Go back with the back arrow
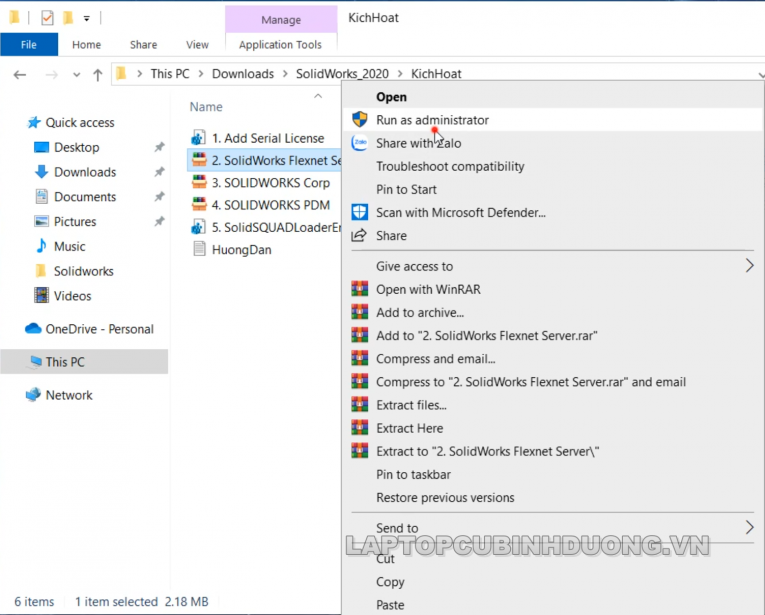765x615 pixels. click(x=20, y=75)
